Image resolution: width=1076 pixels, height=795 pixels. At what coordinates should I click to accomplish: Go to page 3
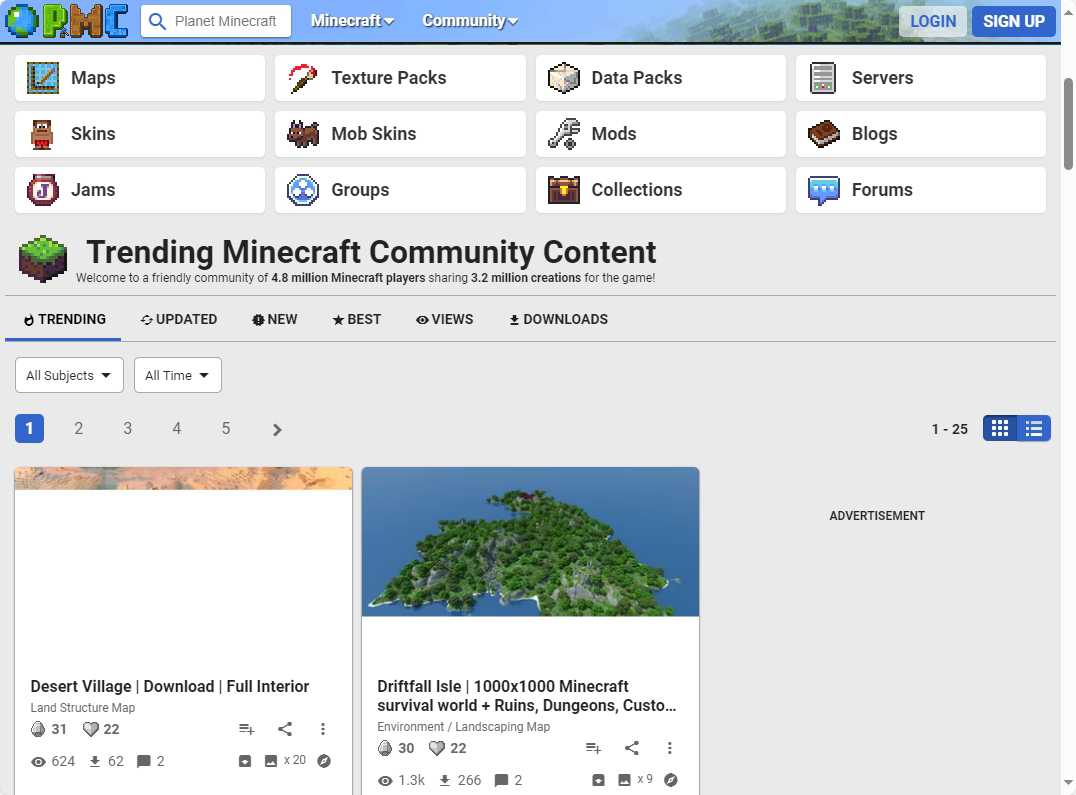[128, 429]
